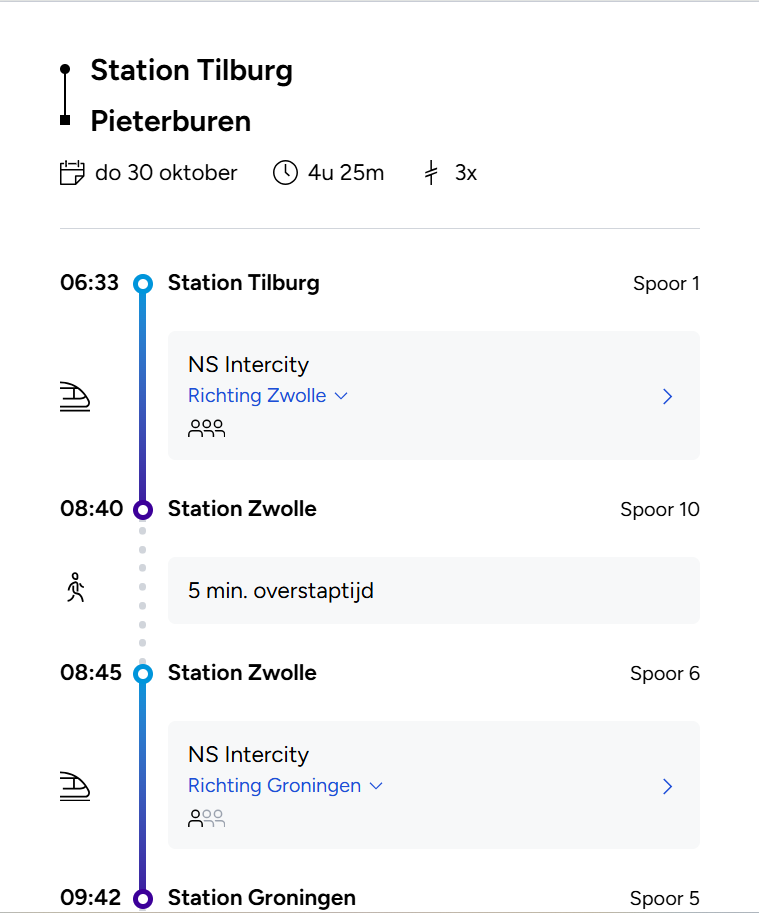Click the Spoor 10 platform label
The width and height of the screenshot is (759, 913).
pyautogui.click(x=660, y=510)
